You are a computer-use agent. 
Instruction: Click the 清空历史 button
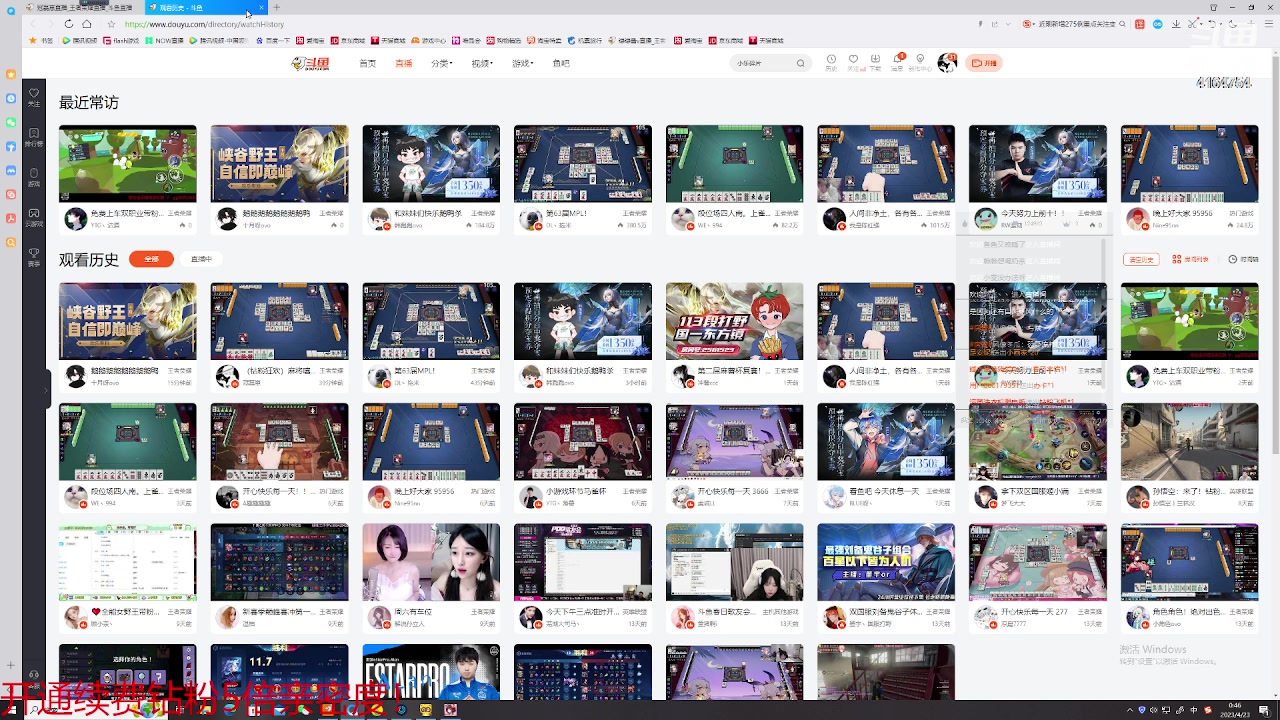(x=1141, y=259)
